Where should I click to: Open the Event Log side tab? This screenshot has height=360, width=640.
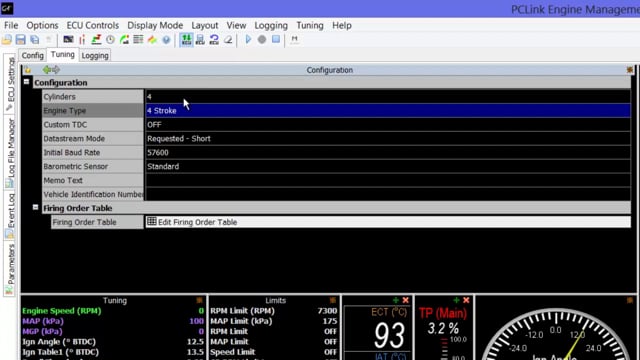pyautogui.click(x=10, y=216)
